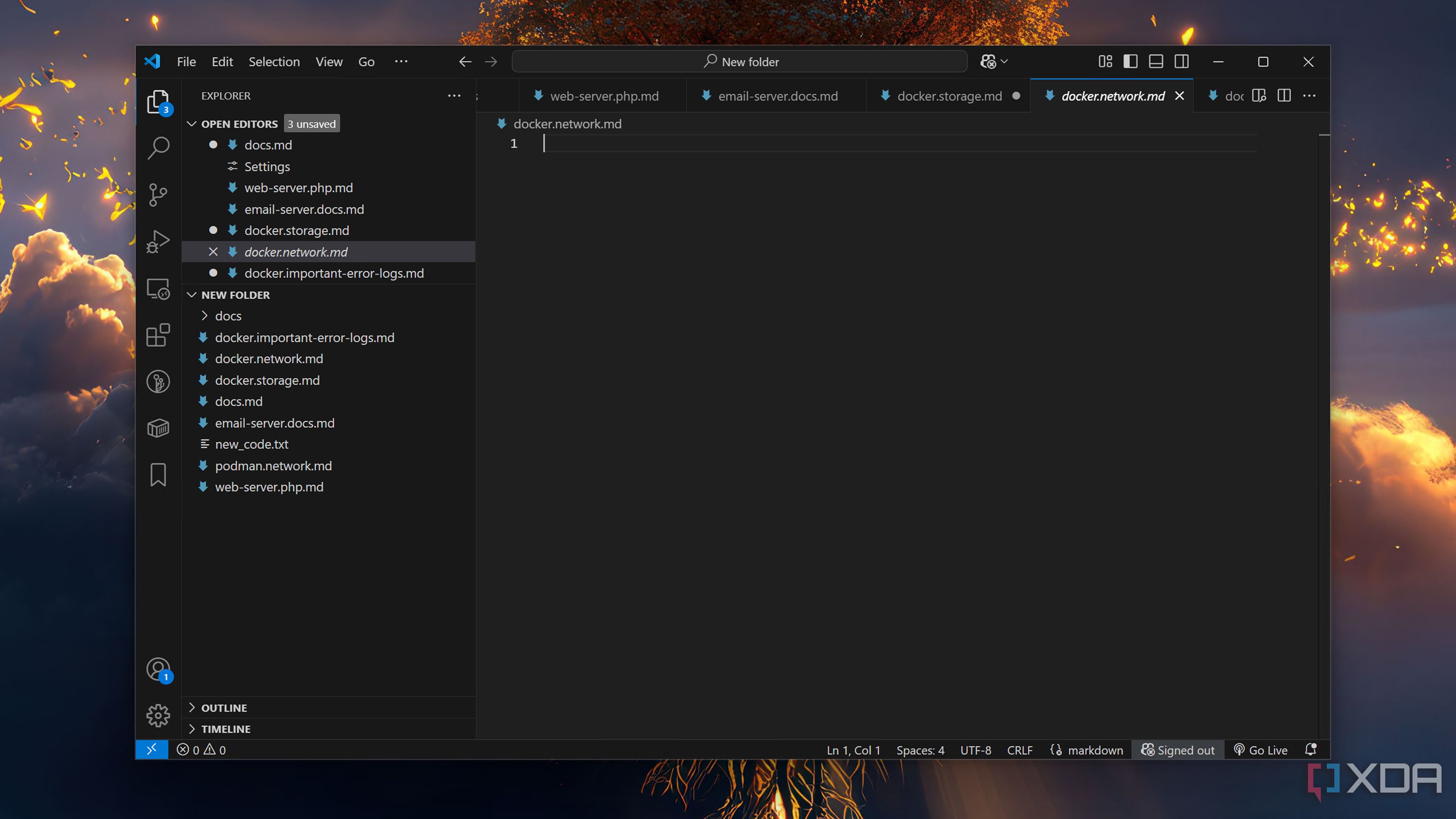Open the Search view icon
The height and width of the screenshot is (819, 1456).
tap(158, 148)
